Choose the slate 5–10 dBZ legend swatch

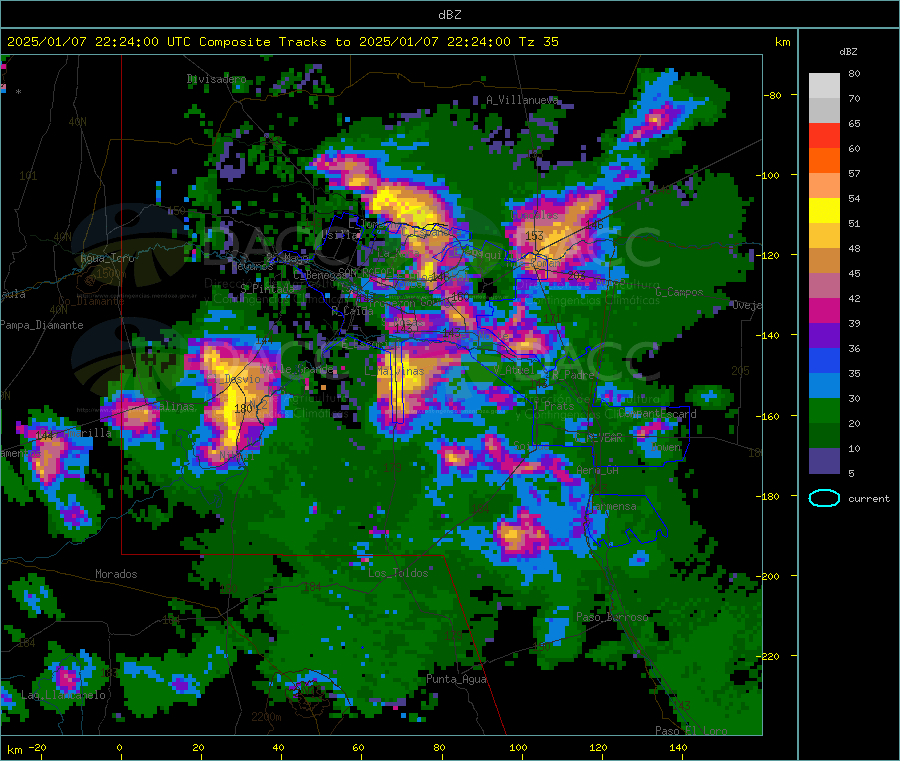(824, 461)
